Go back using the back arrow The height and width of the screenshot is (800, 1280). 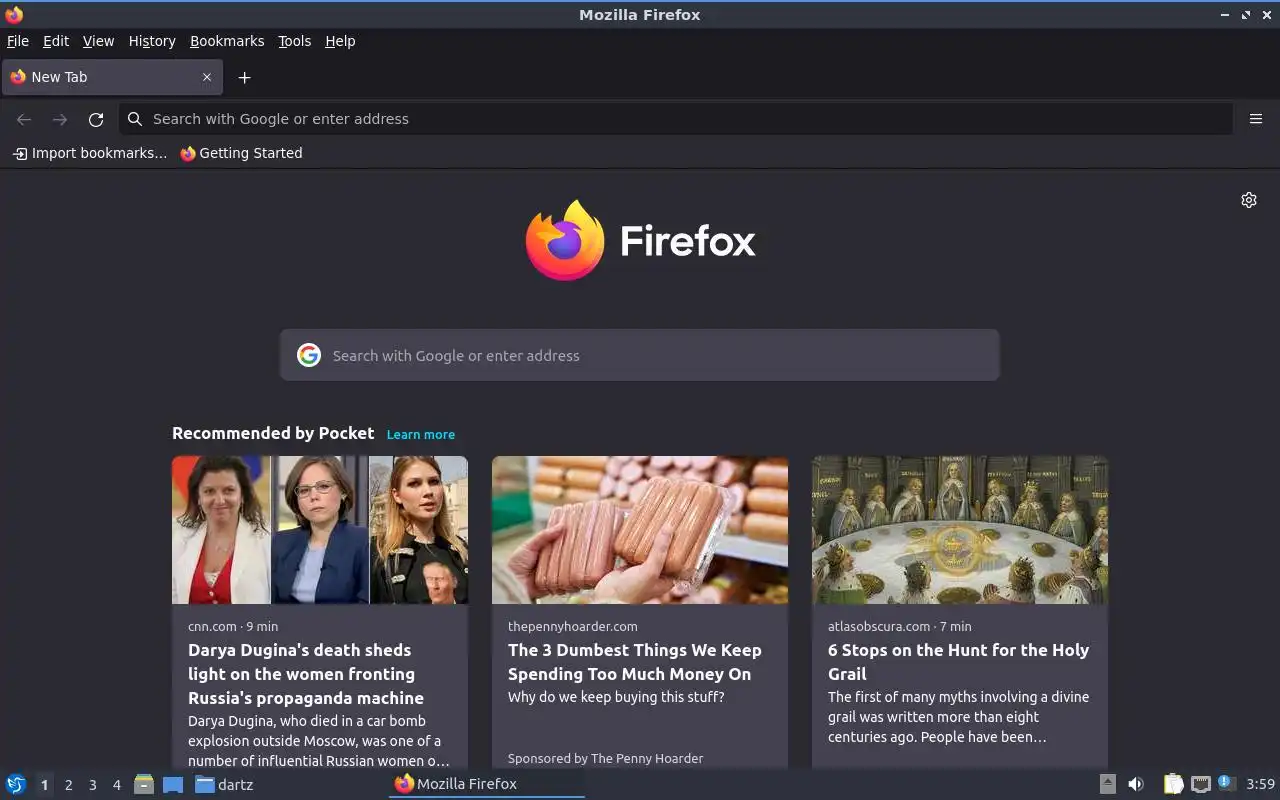pyautogui.click(x=24, y=119)
